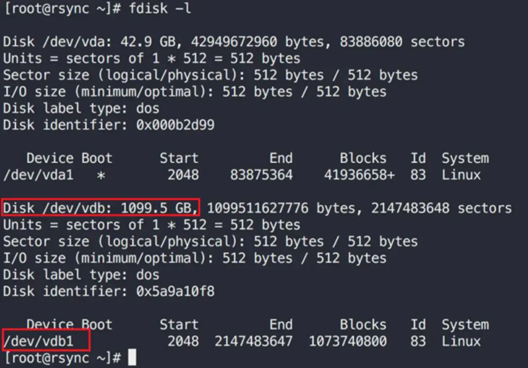Click the highlighted Disk /dev/vdb 1099.5 GB text
Image resolution: width=528 pixels, height=368 pixels.
click(101, 207)
